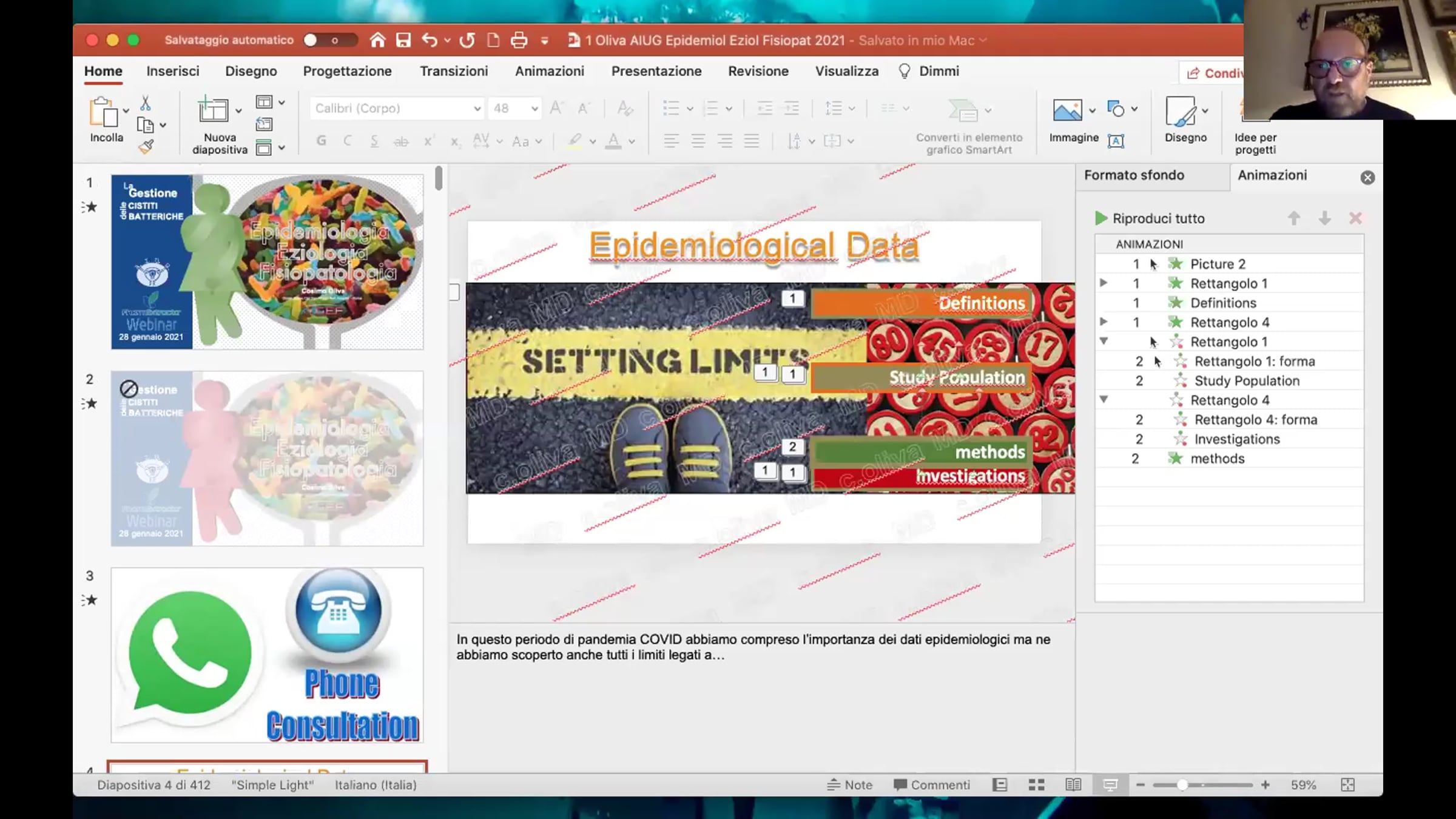Image resolution: width=1456 pixels, height=819 pixels.
Task: Click the Format Painter brush icon
Action: click(146, 146)
